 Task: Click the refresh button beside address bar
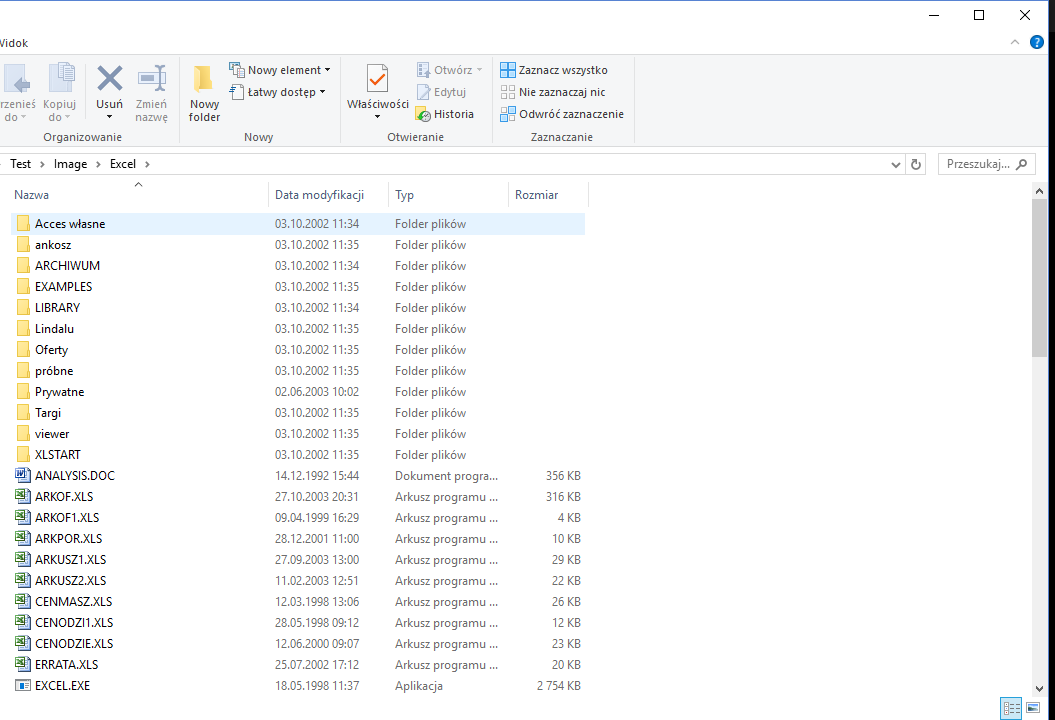click(x=916, y=164)
